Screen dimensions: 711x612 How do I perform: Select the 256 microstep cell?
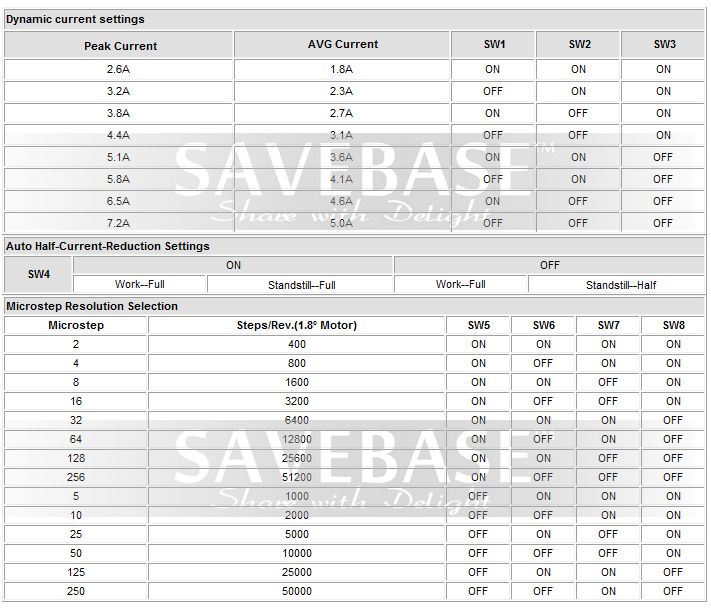click(x=76, y=477)
